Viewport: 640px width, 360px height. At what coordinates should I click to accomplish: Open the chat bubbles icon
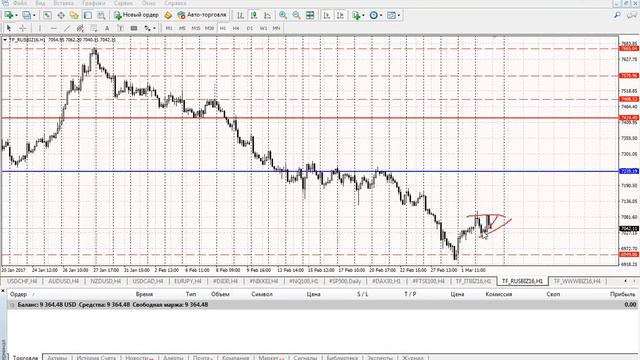pos(633,15)
